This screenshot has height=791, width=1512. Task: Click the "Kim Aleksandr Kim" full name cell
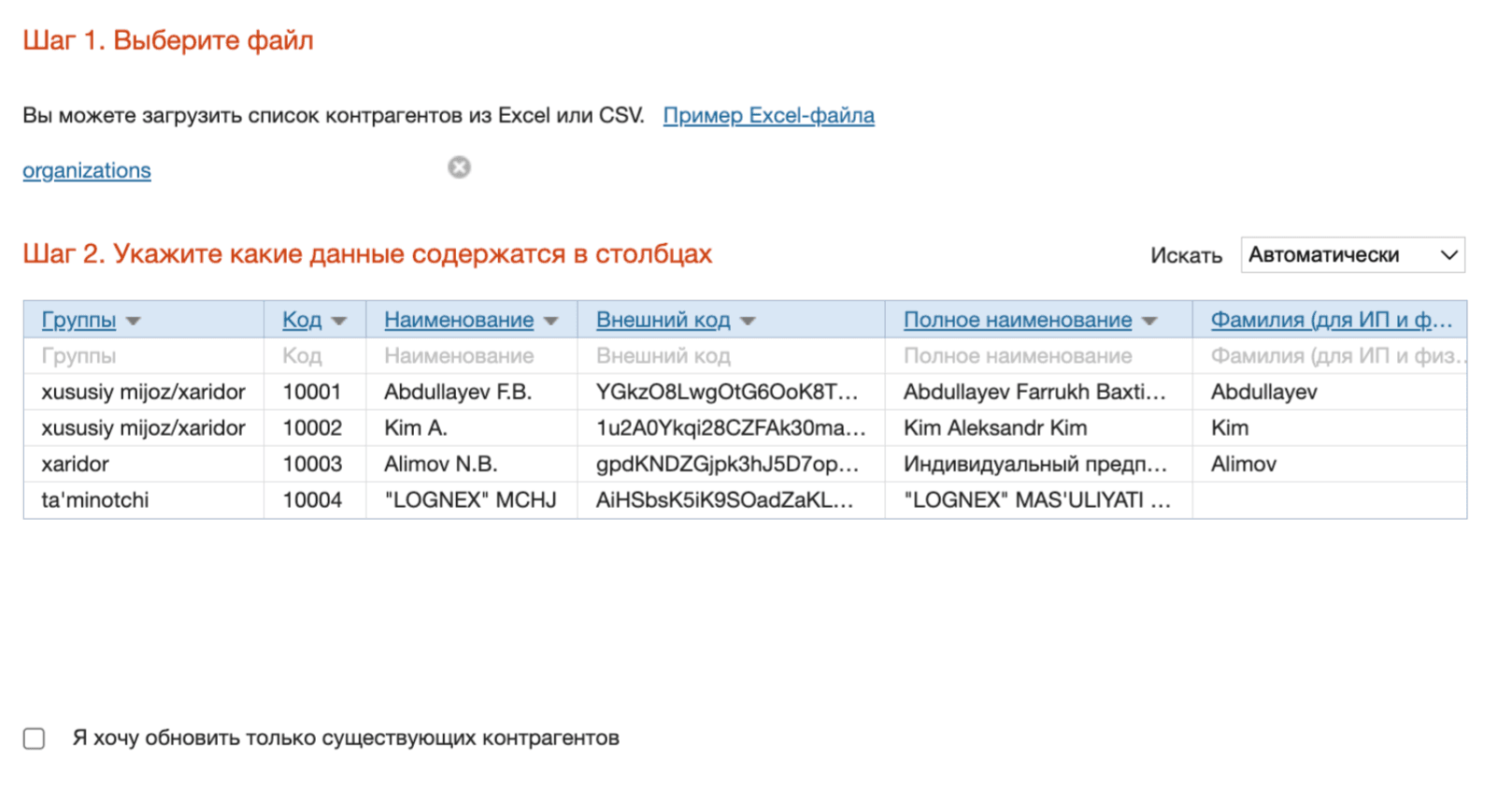pos(995,427)
